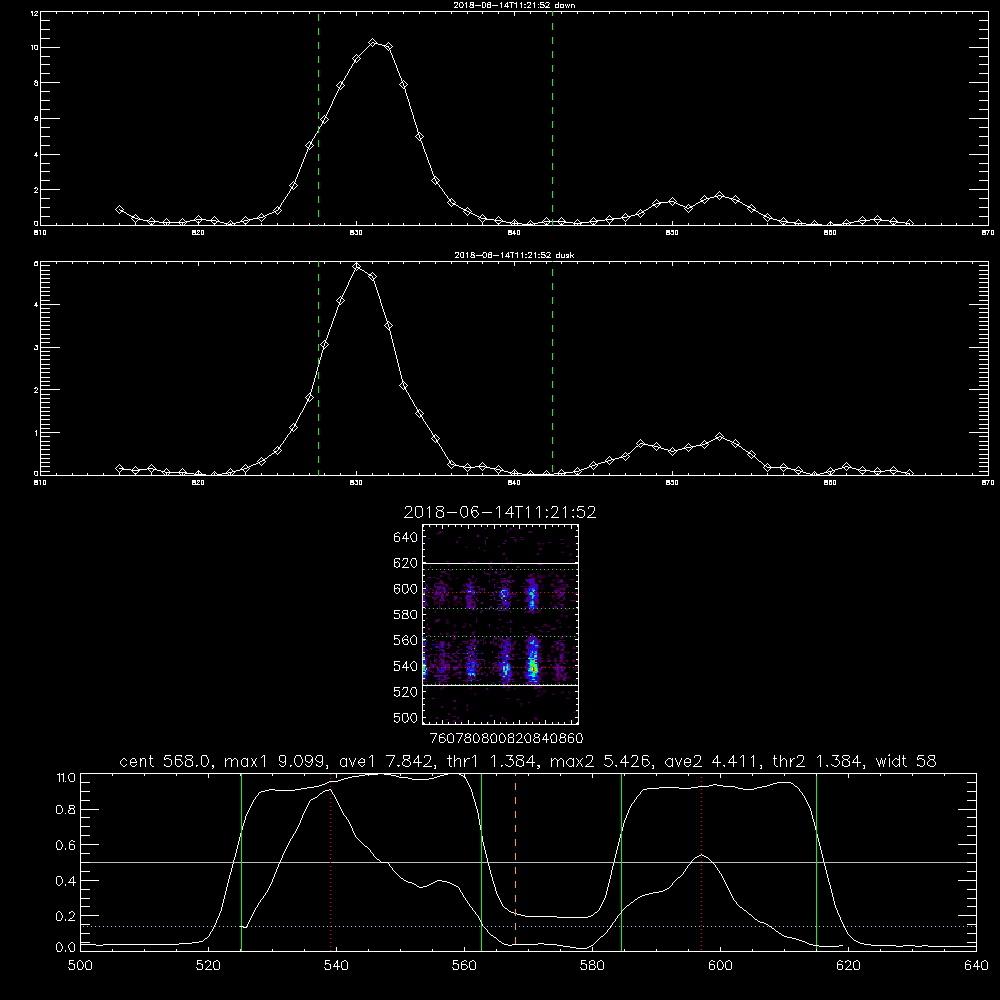The height and width of the screenshot is (1000, 1000).
Task: Click the '2018-06-14T11:21:52 dawn' plot title
Action: pos(515,5)
